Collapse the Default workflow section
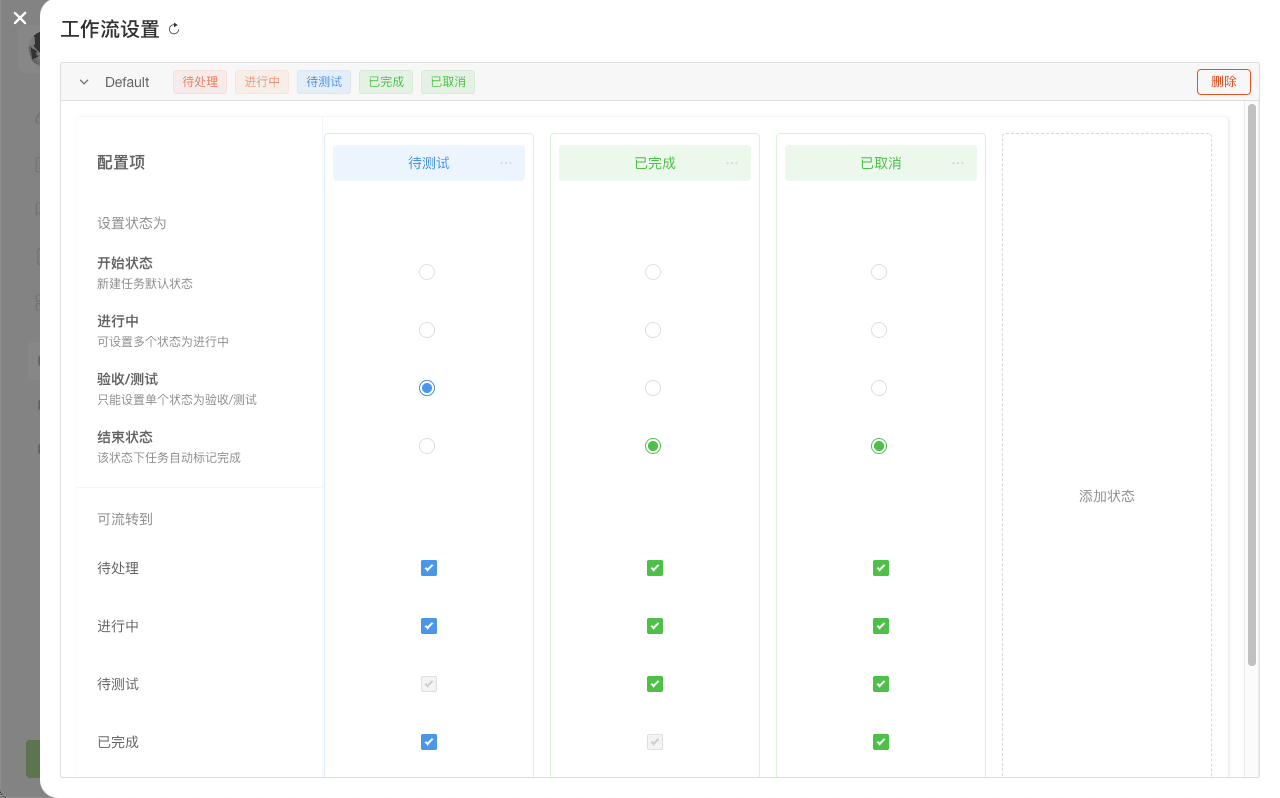This screenshot has height=798, width=1280. (84, 82)
